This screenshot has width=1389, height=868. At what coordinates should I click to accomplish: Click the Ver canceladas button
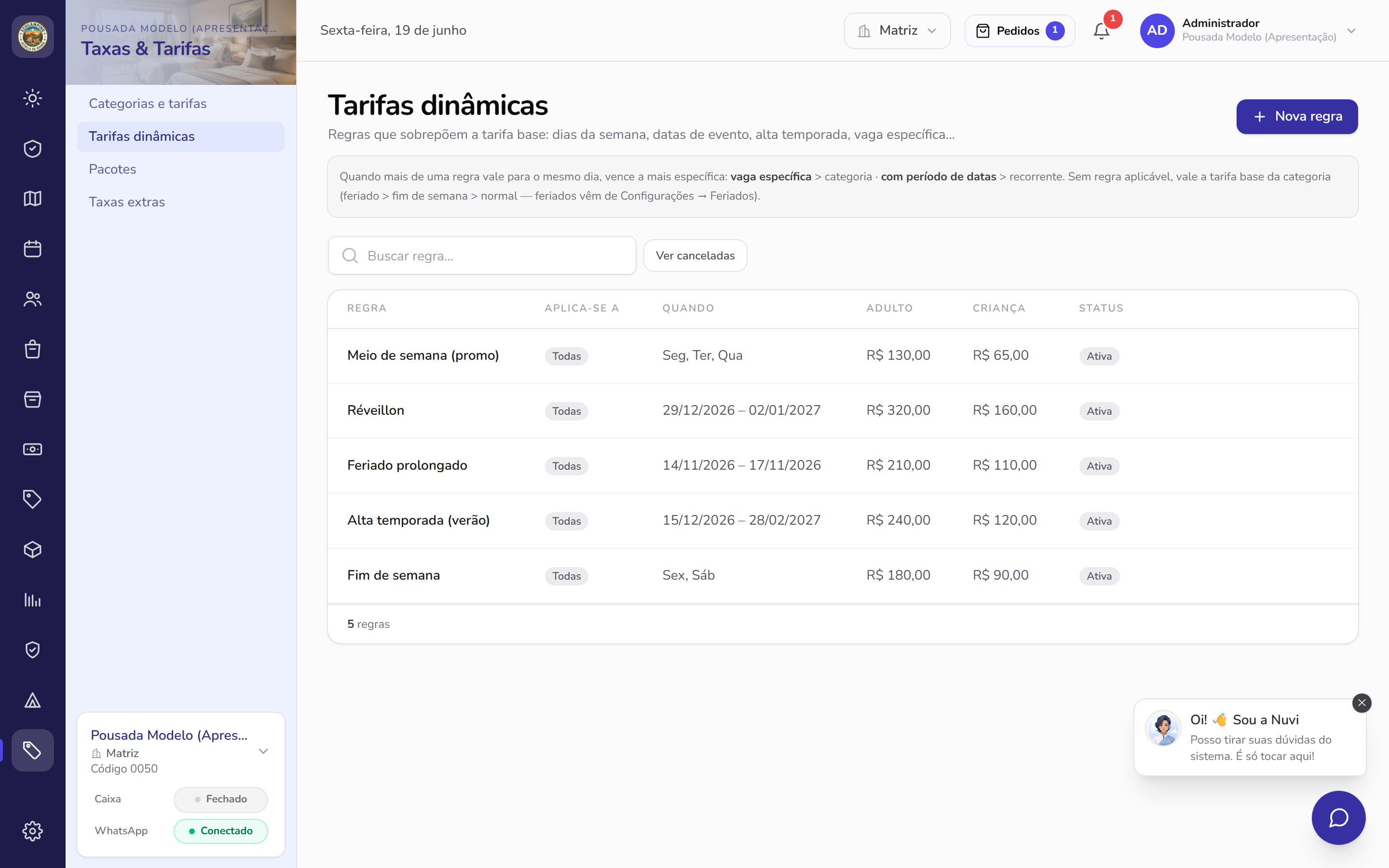pyautogui.click(x=695, y=256)
